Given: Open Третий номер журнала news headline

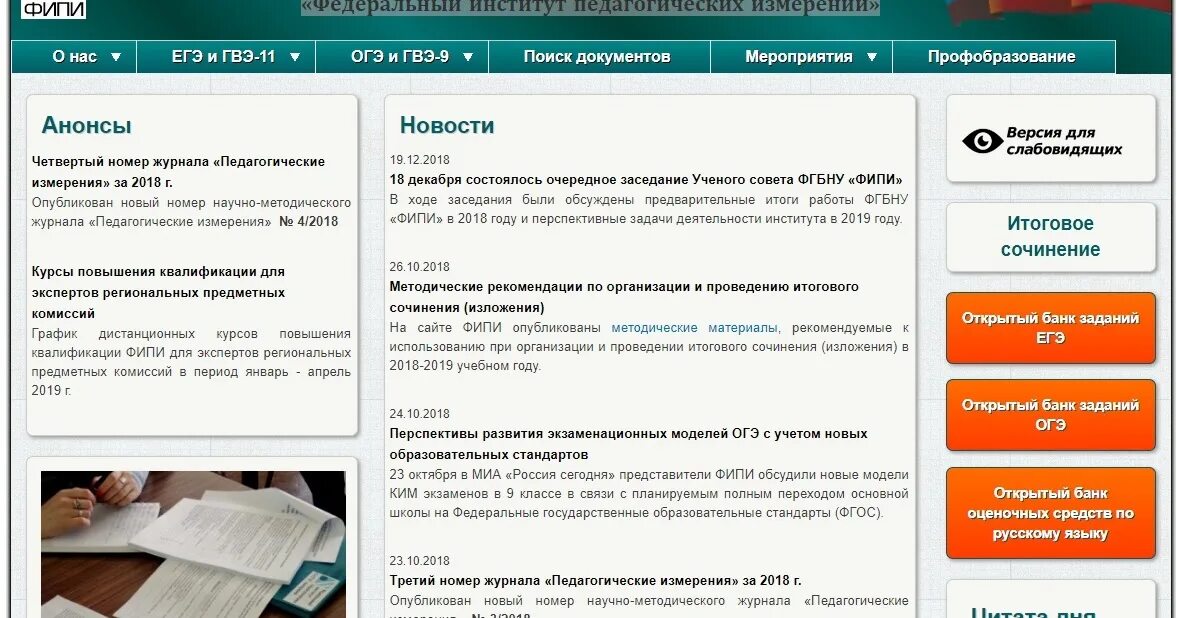Looking at the screenshot, I should [x=595, y=580].
